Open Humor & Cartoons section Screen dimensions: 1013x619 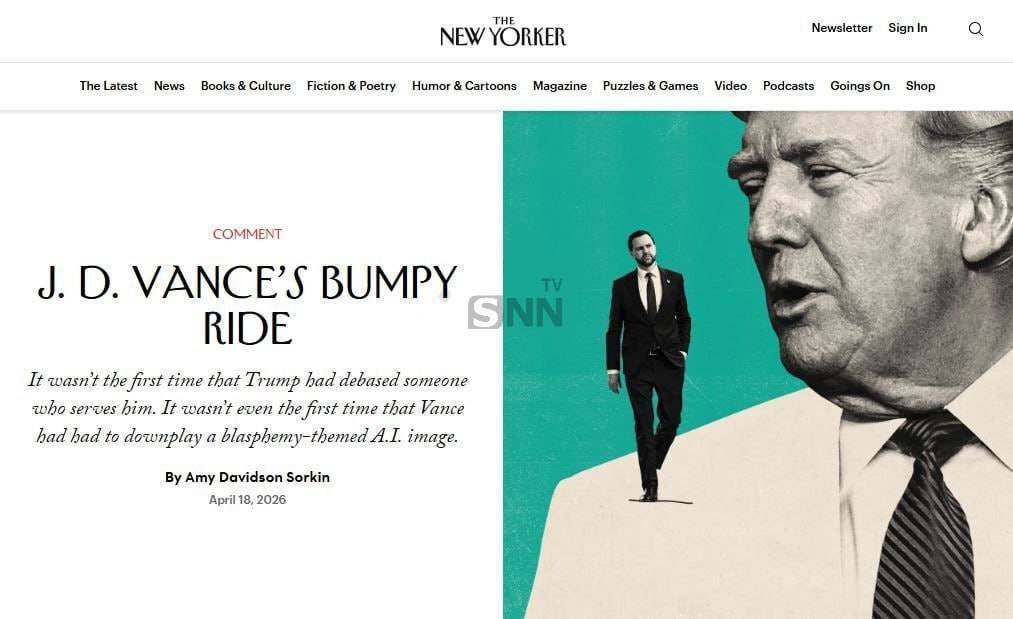point(465,86)
